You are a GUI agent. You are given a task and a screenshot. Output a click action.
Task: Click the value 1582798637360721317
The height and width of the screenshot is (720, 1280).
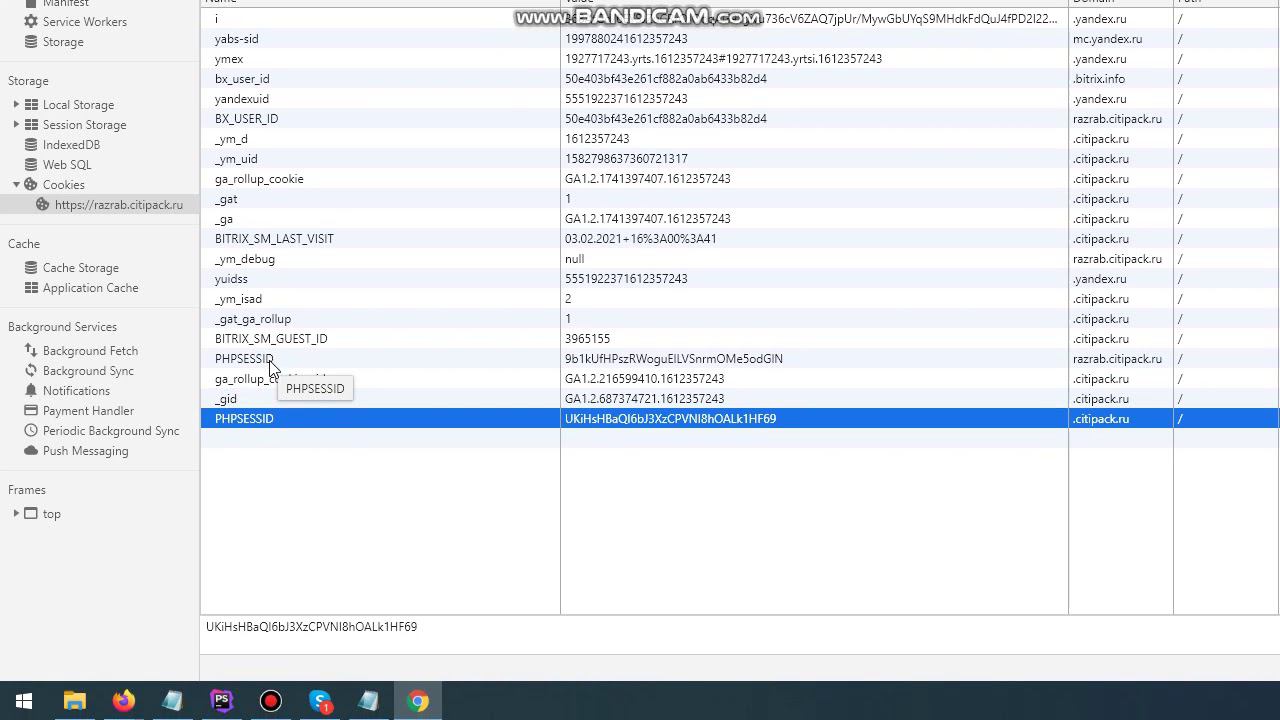[626, 158]
